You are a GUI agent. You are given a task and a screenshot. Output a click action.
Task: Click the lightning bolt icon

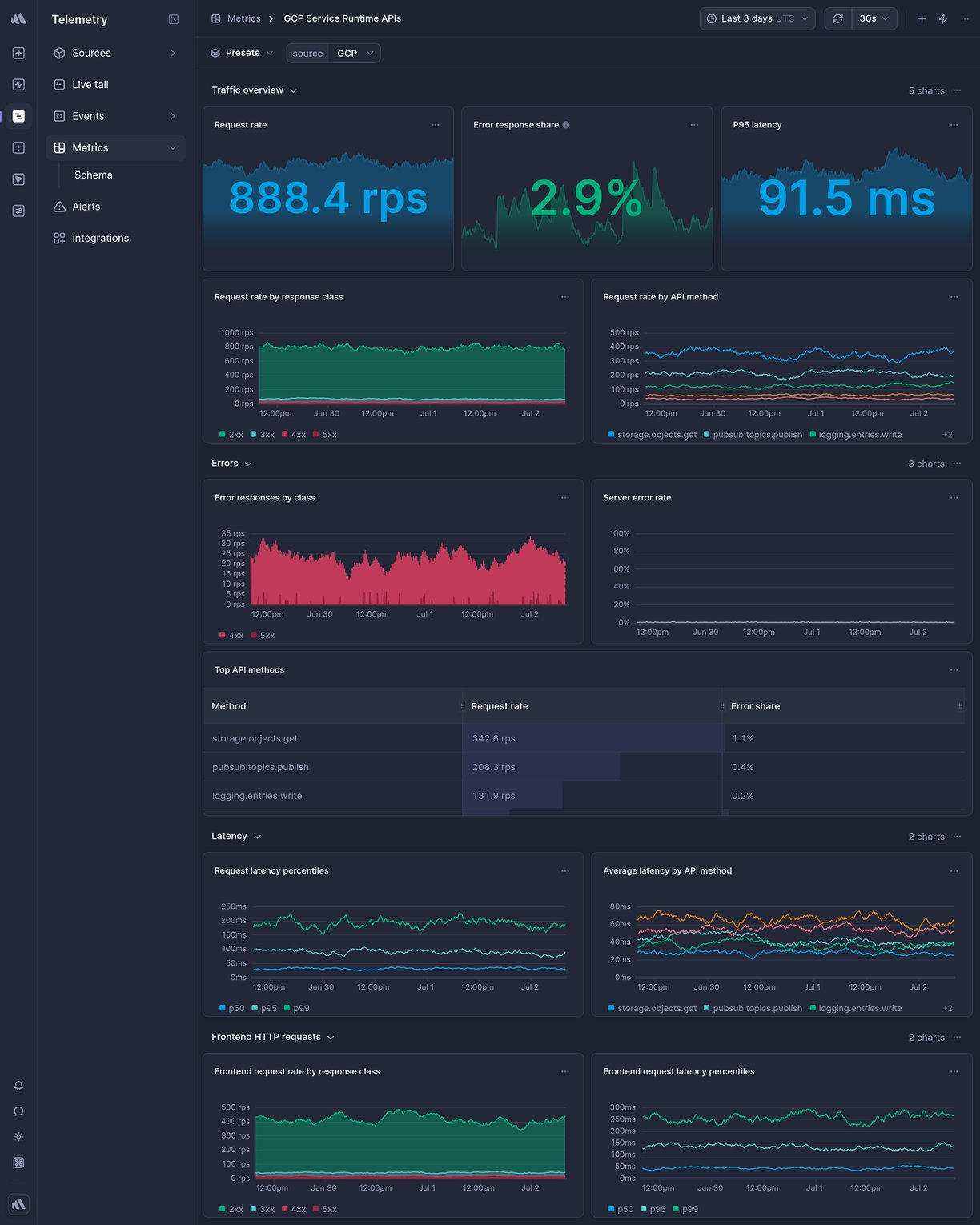pos(943,18)
